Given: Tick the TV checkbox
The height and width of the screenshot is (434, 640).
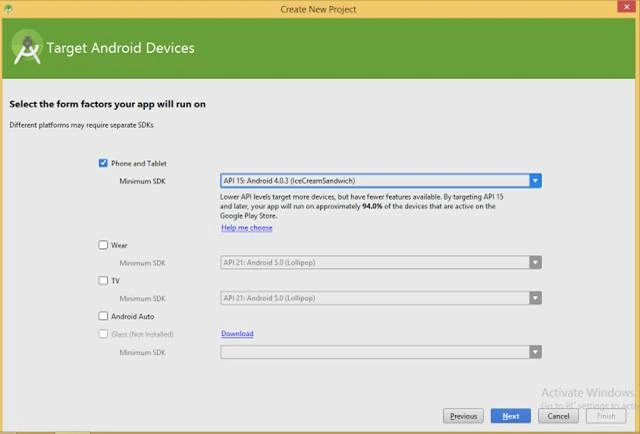Looking at the screenshot, I should [103, 280].
